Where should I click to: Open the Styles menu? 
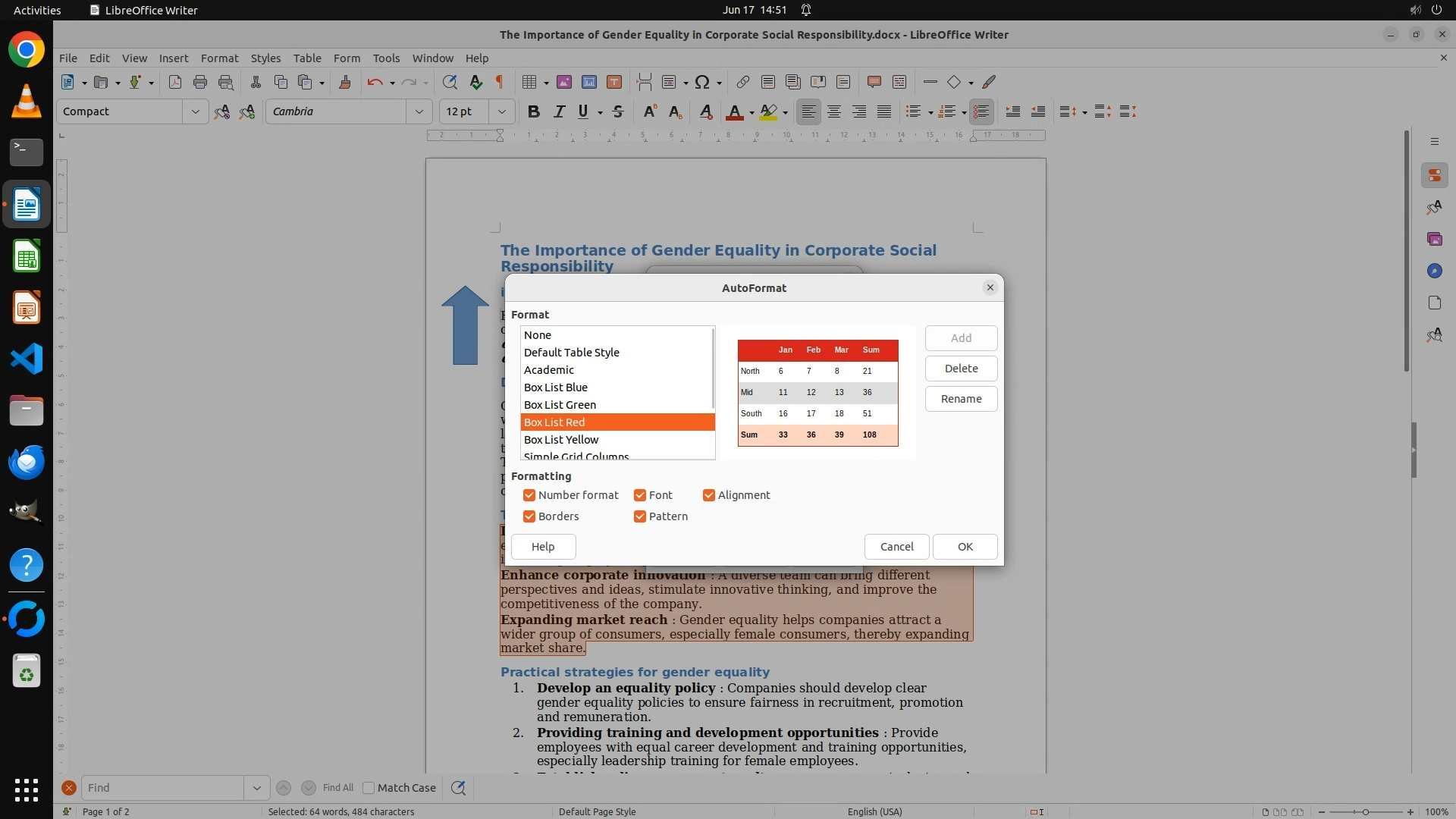[265, 58]
